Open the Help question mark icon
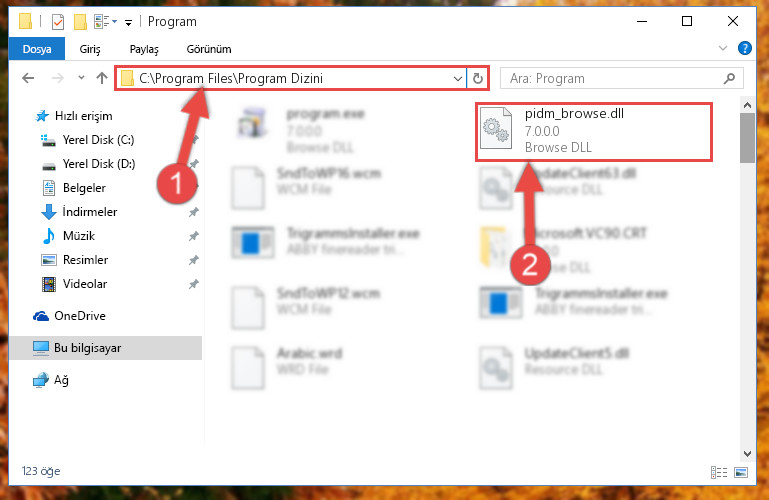769x500 pixels. click(x=744, y=49)
